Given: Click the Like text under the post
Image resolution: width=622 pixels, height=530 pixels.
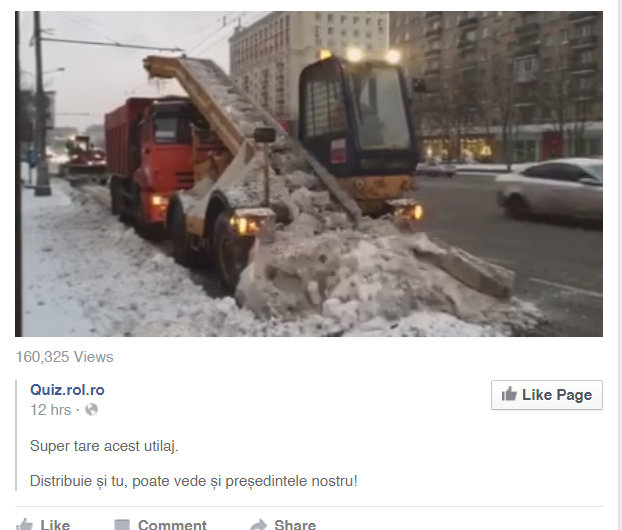Looking at the screenshot, I should click(55, 524).
